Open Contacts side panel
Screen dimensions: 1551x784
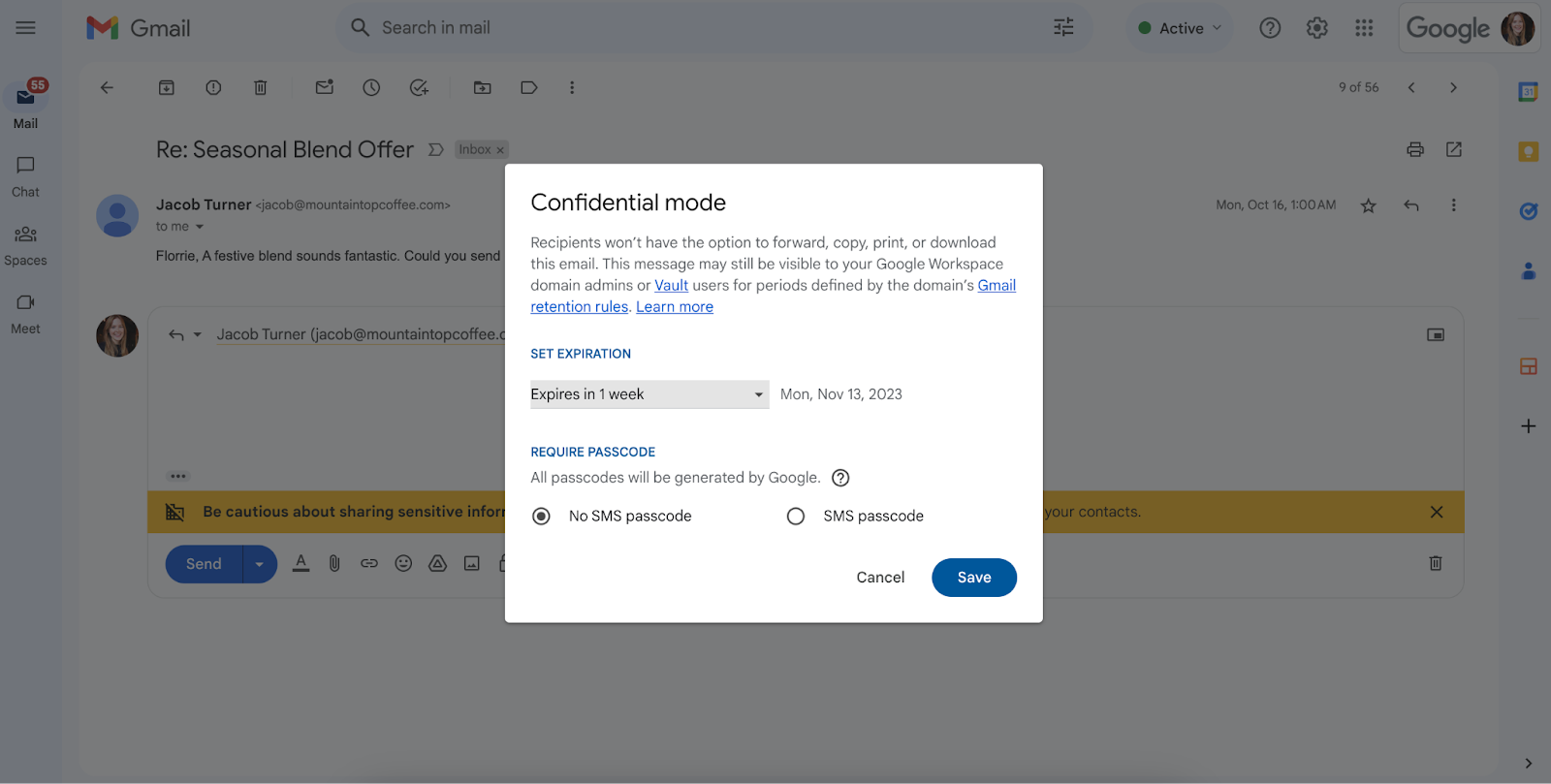click(1528, 271)
